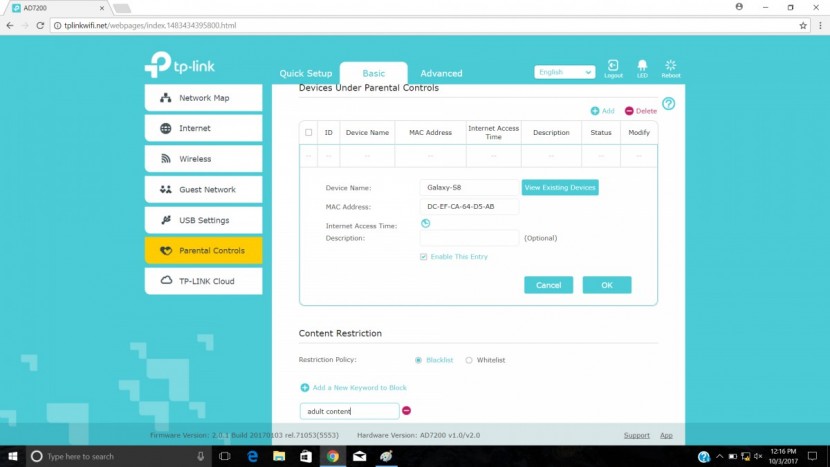Click Add to add a device
This screenshot has width=830, height=467.
click(x=602, y=111)
